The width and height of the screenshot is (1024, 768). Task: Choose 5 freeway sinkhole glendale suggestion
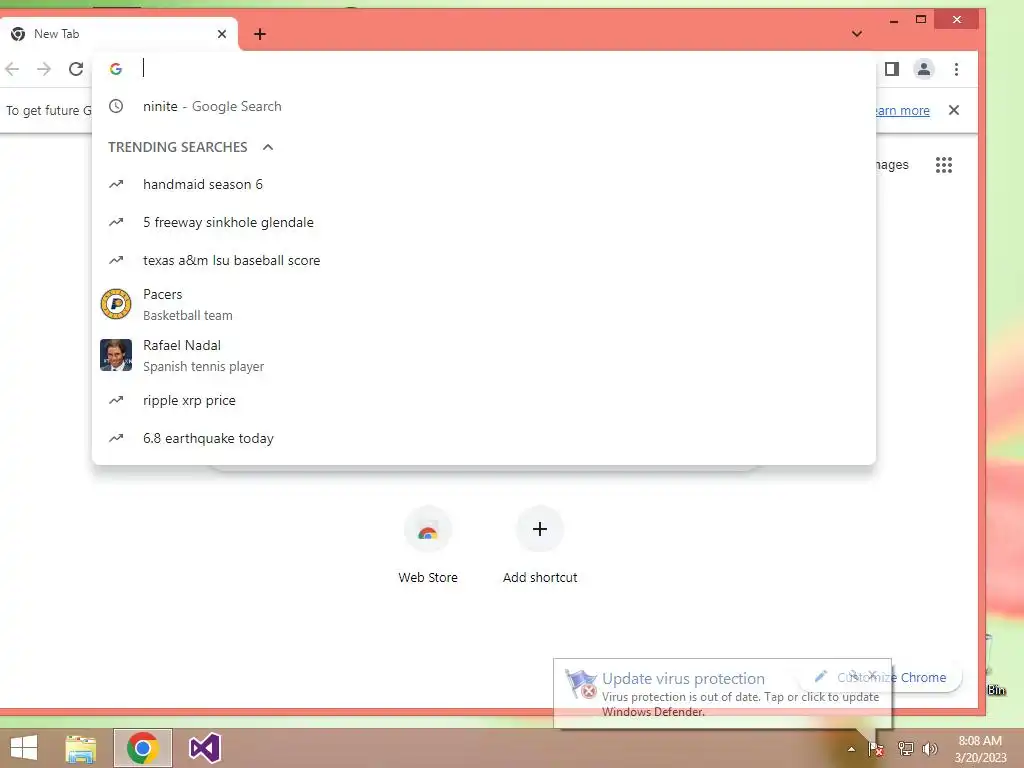[483, 222]
